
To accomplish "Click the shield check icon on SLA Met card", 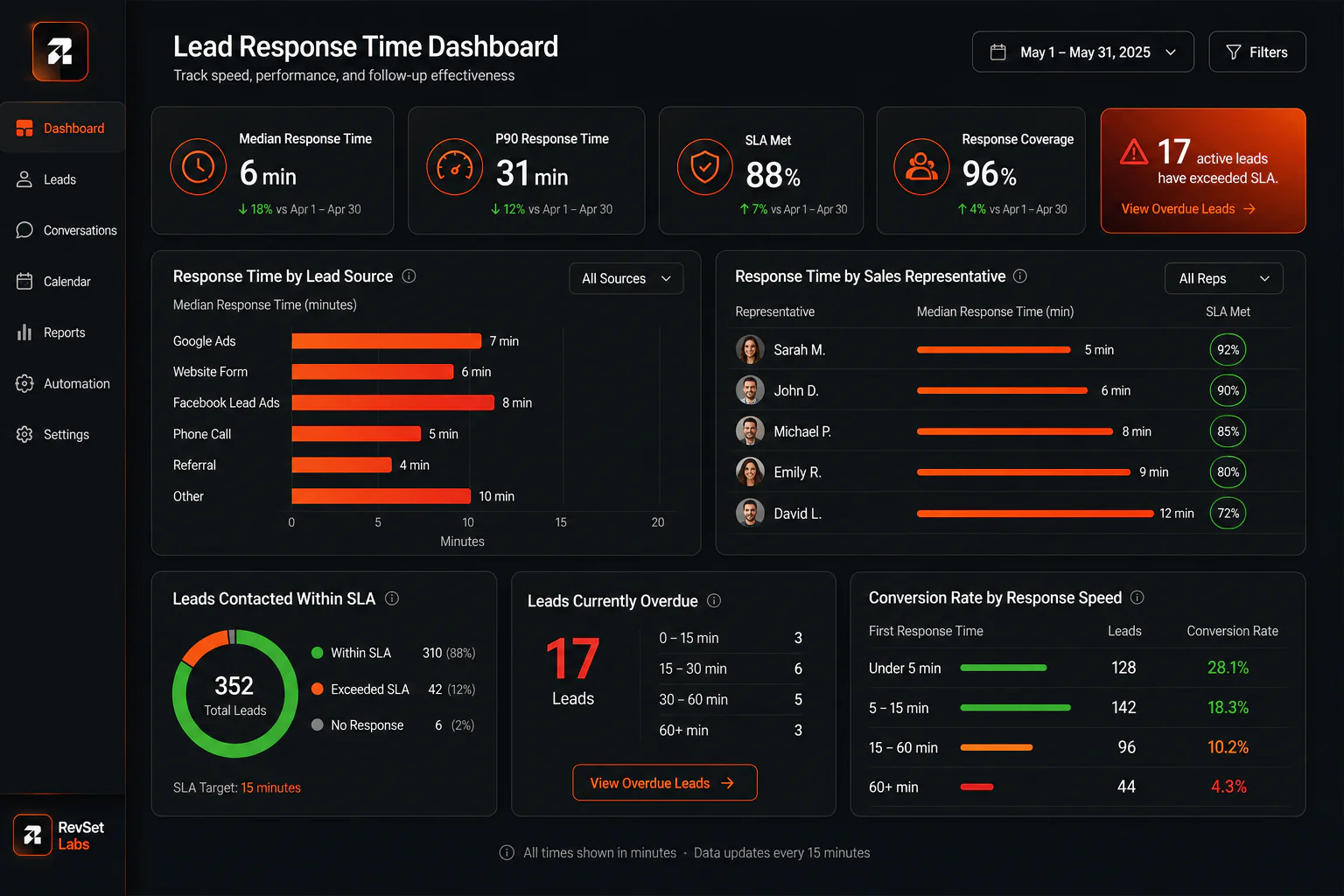I will tap(705, 166).
